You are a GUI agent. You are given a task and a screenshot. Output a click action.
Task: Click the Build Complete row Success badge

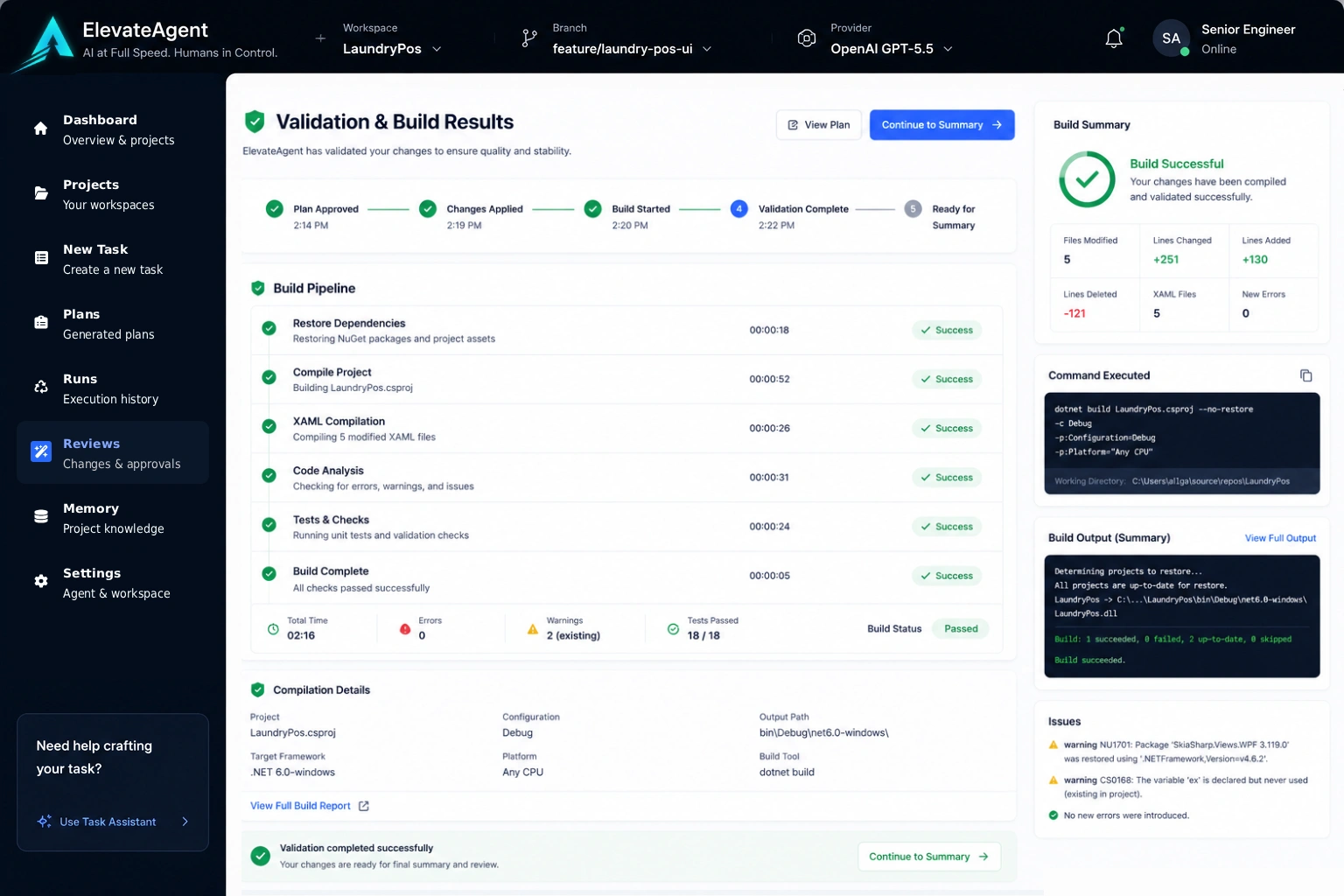(x=947, y=576)
